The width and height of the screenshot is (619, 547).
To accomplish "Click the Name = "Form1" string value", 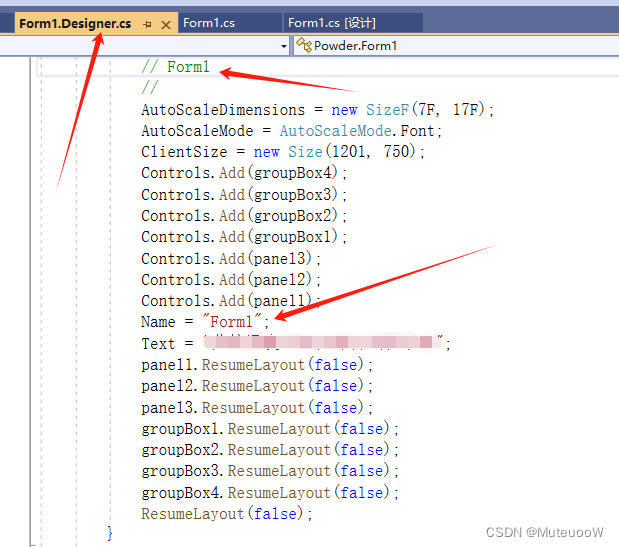I will pyautogui.click(x=232, y=322).
